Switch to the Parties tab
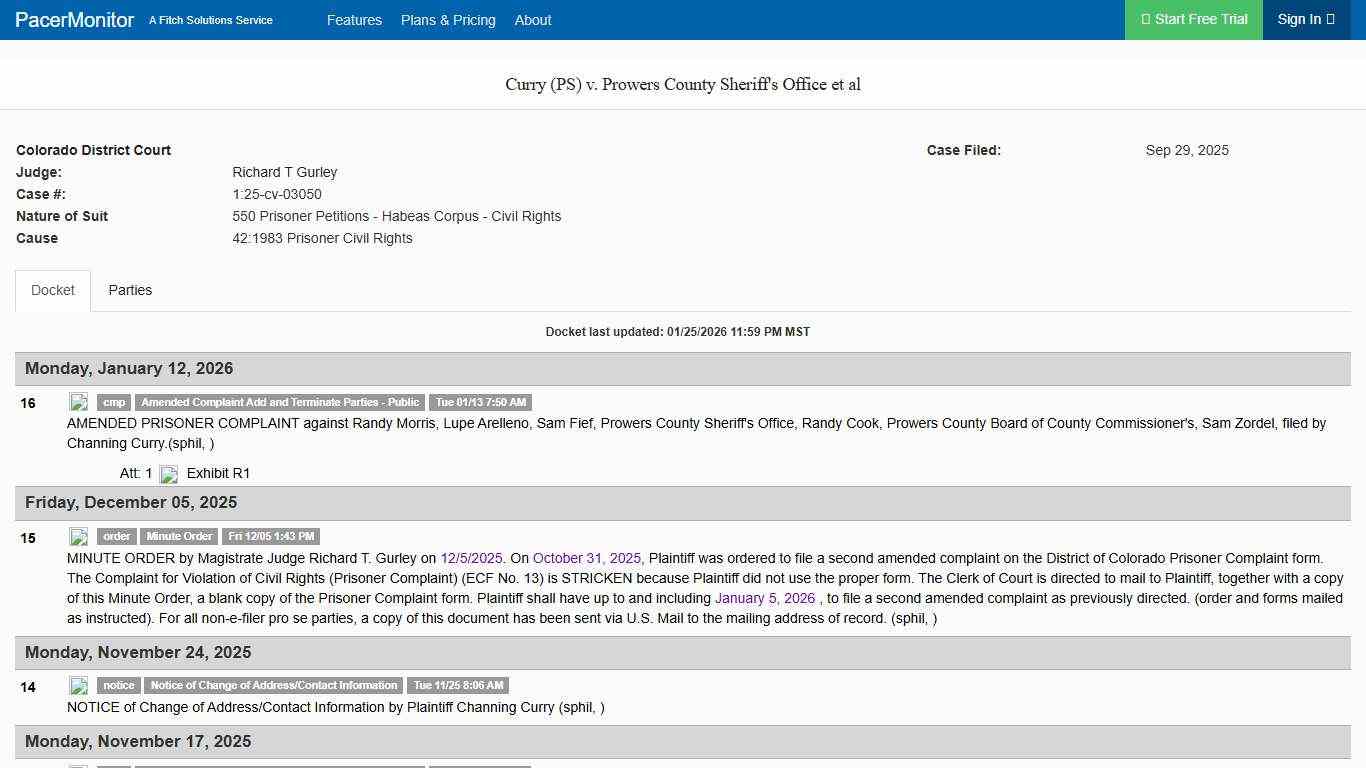1366x768 pixels. (x=130, y=290)
